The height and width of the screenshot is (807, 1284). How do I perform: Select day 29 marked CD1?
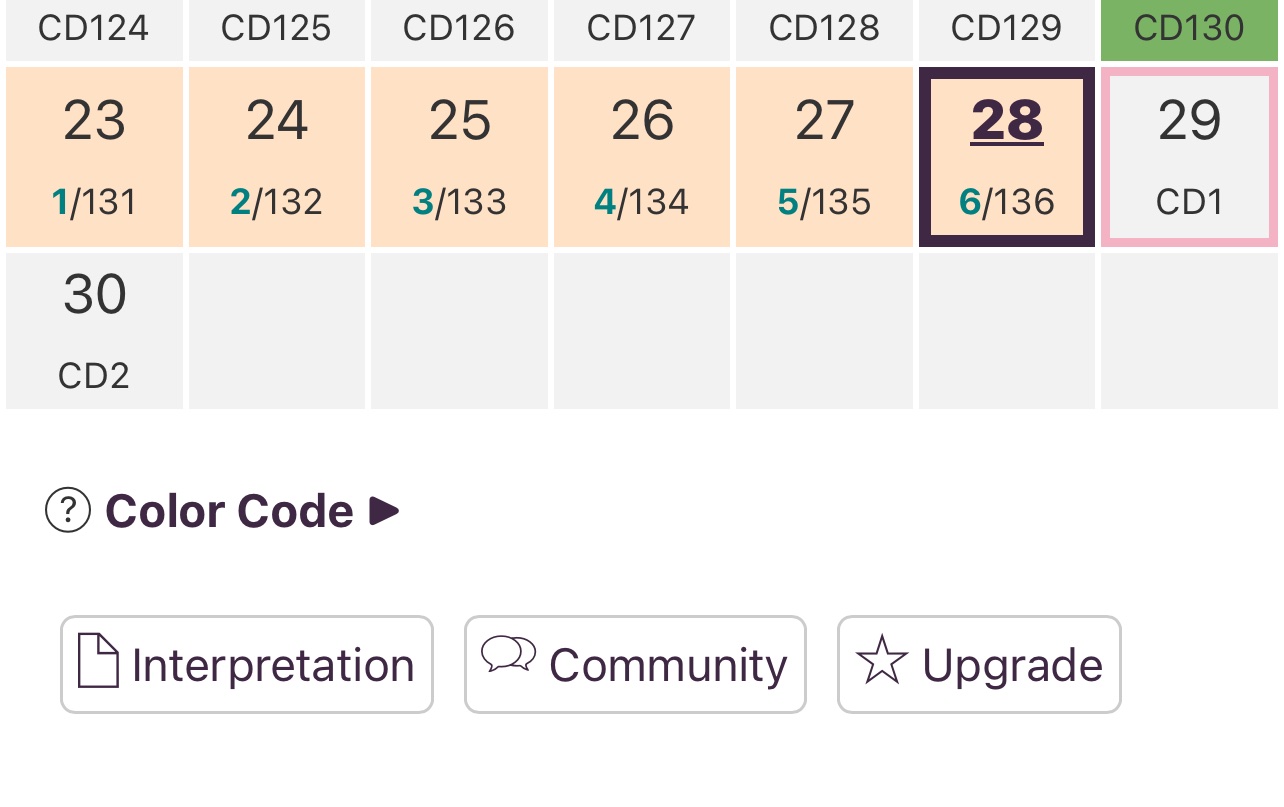[1190, 156]
